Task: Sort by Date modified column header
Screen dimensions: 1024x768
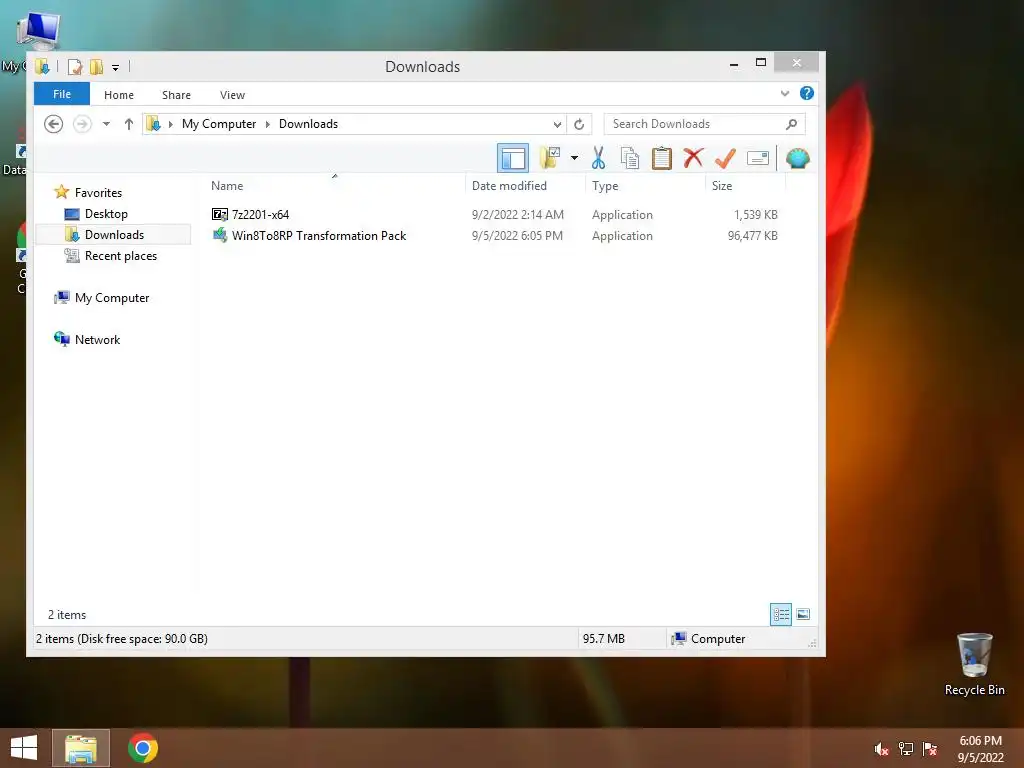Action: coord(509,186)
